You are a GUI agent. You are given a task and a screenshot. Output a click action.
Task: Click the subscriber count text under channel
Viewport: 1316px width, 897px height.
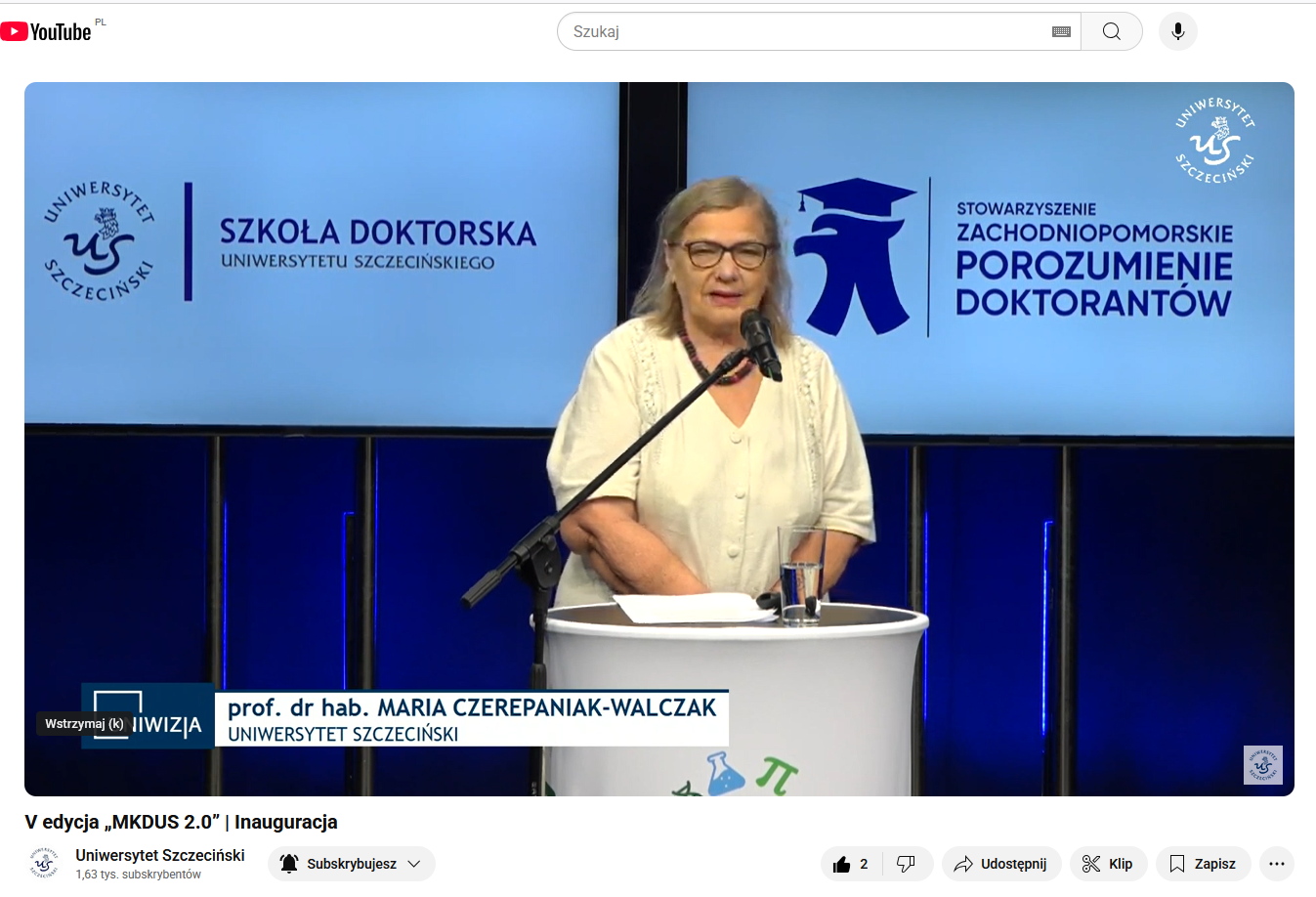(139, 875)
